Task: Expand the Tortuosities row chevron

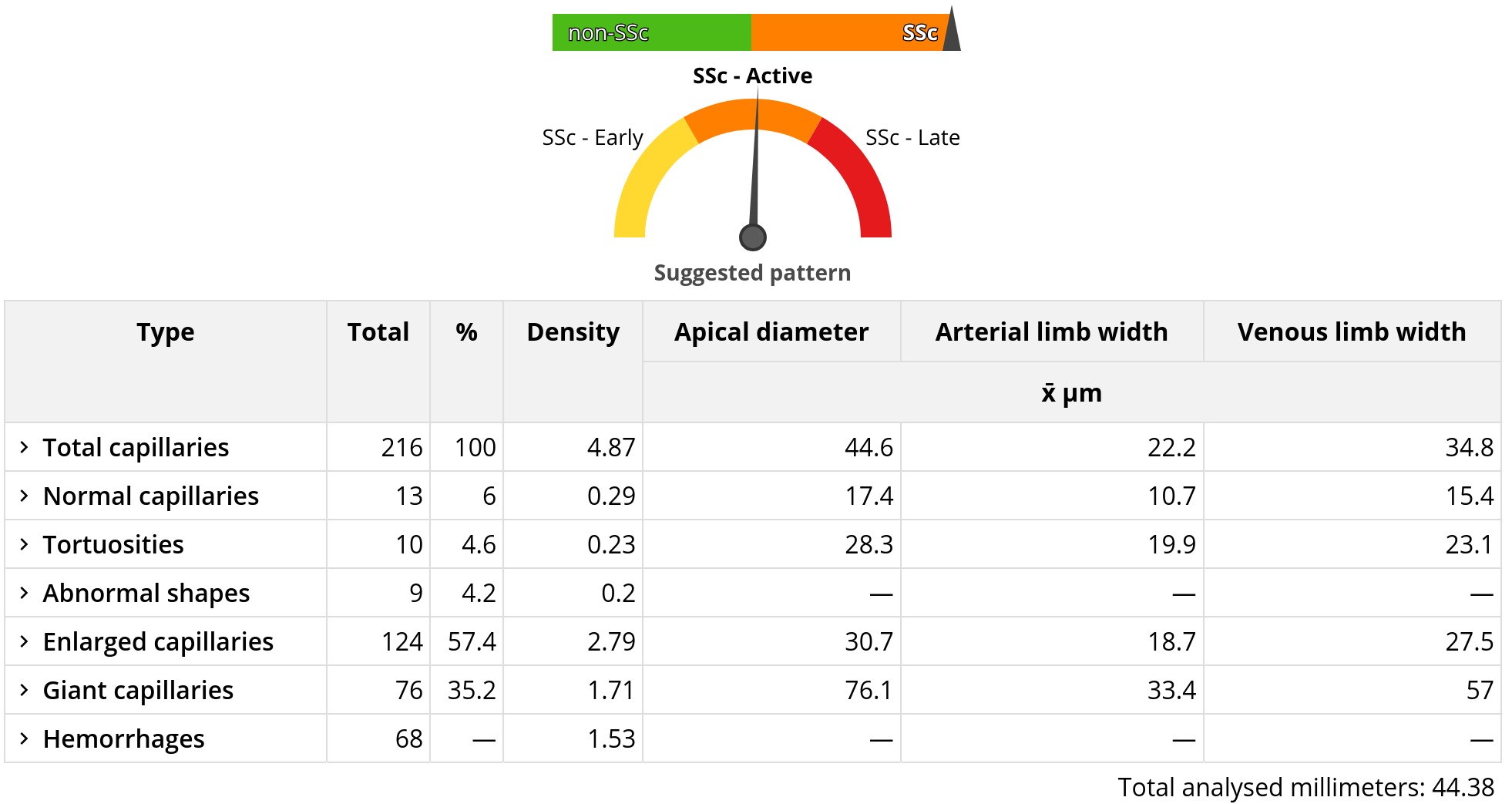Action: [24, 544]
